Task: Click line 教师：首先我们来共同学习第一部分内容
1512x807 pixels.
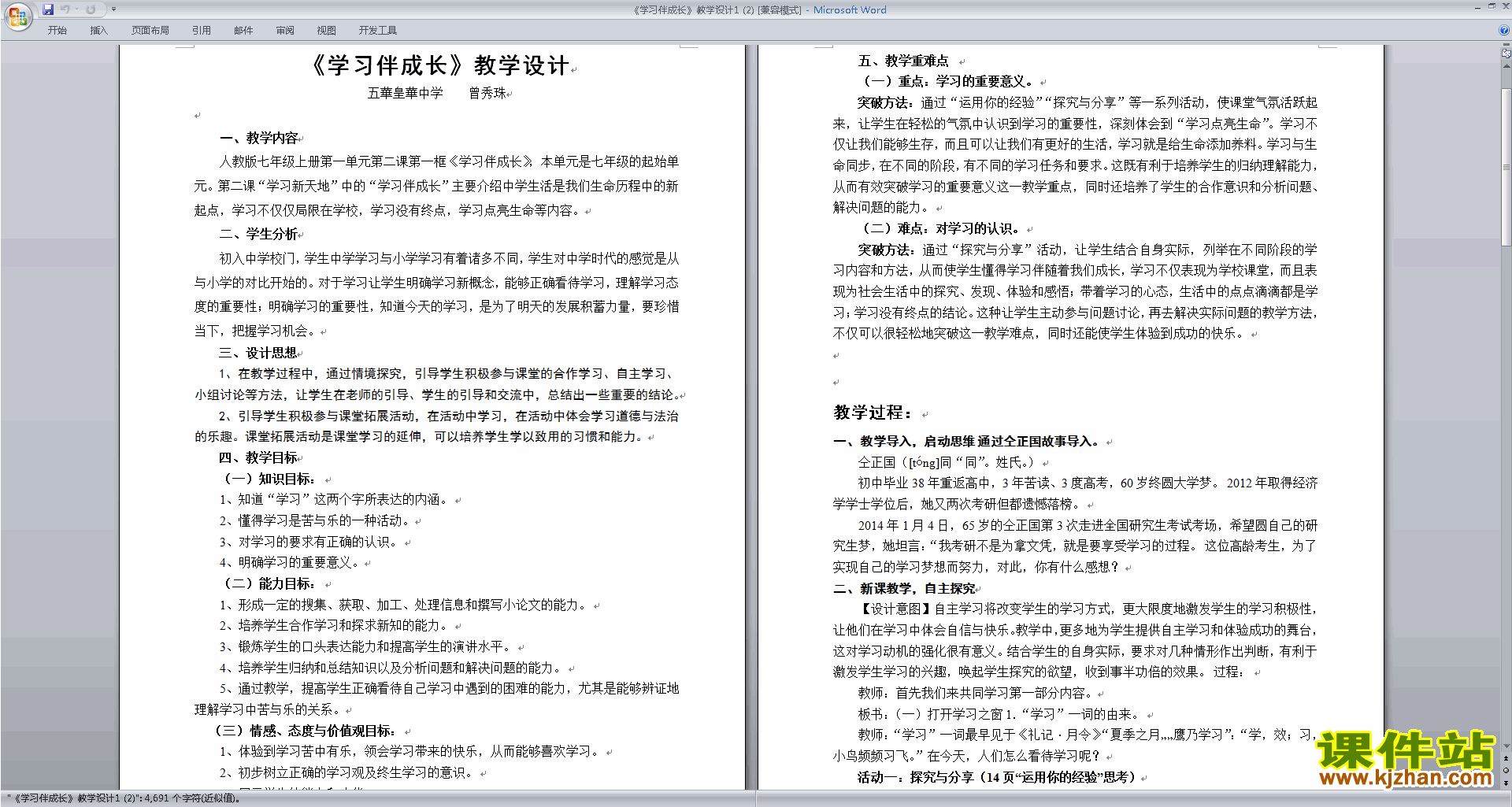Action: (x=975, y=693)
